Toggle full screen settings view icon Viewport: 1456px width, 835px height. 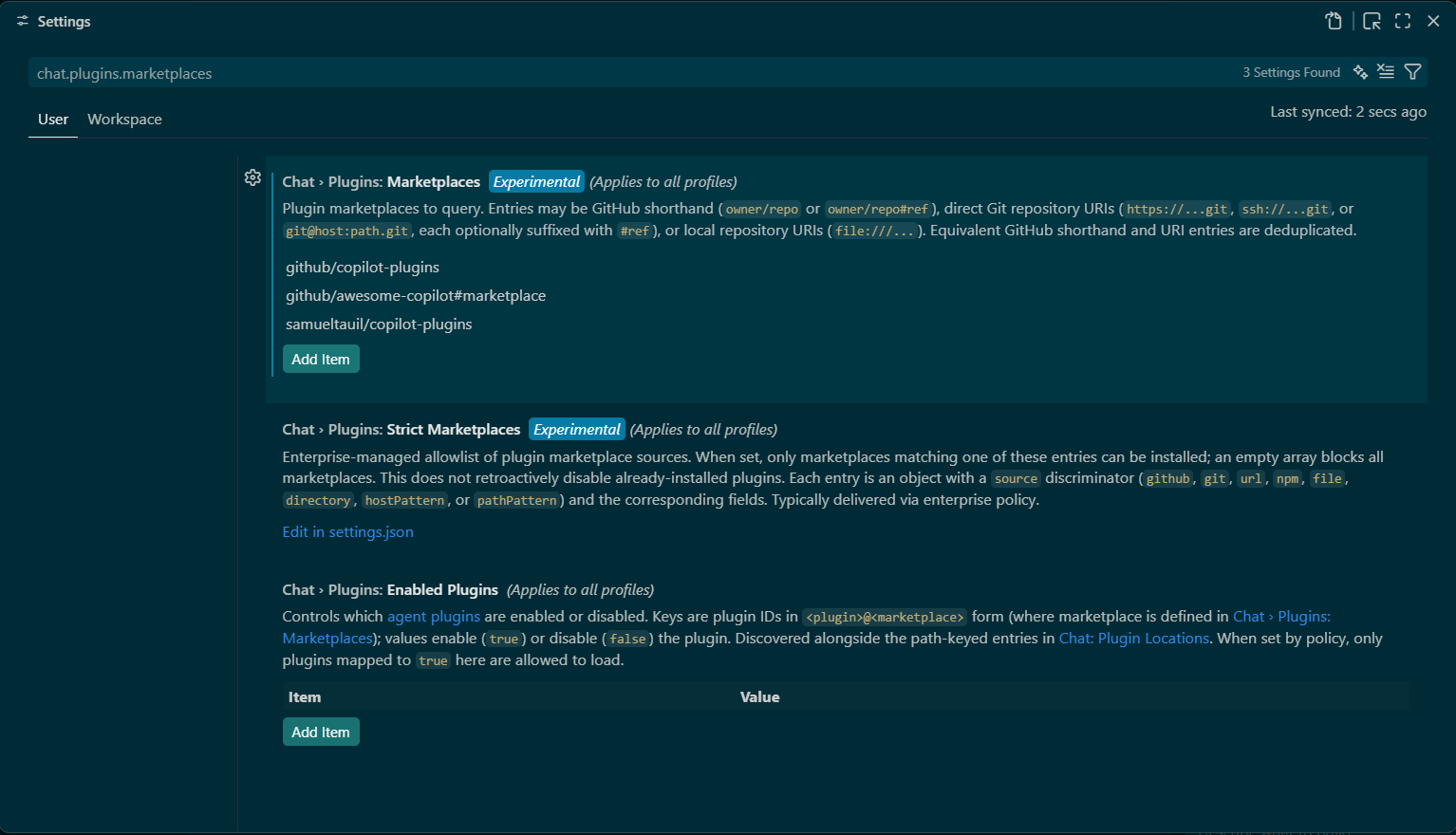[x=1403, y=21]
